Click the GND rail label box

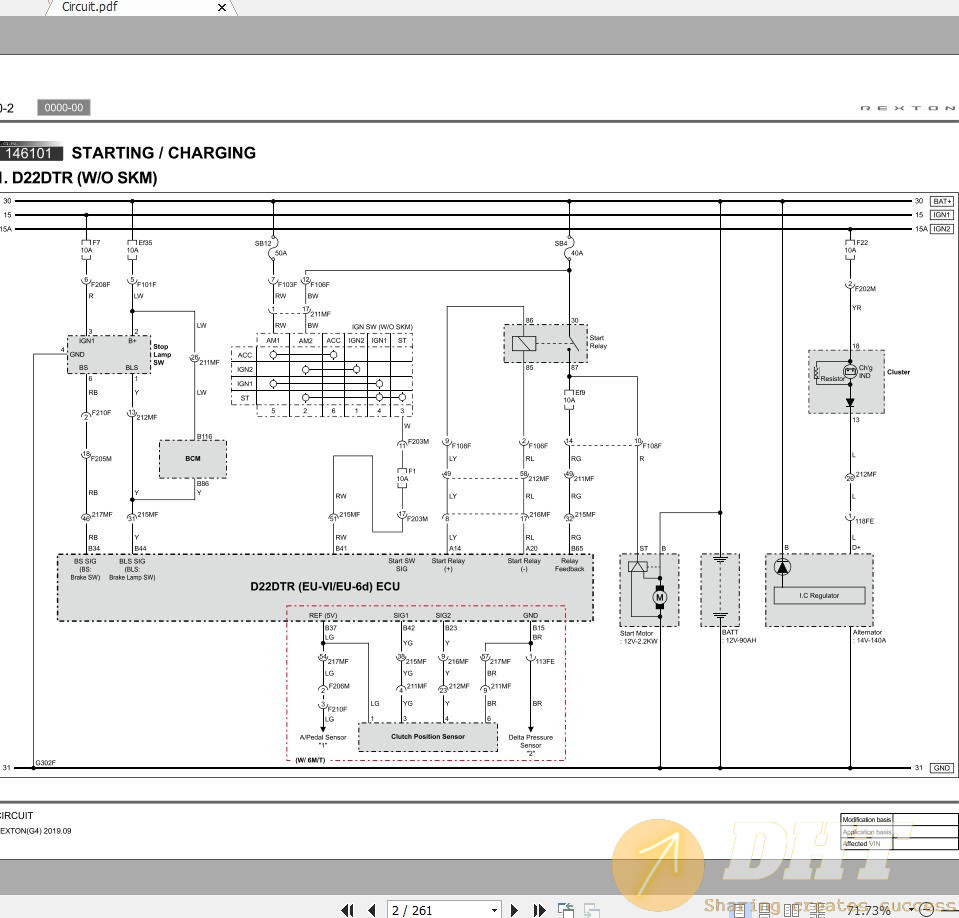[x=942, y=768]
